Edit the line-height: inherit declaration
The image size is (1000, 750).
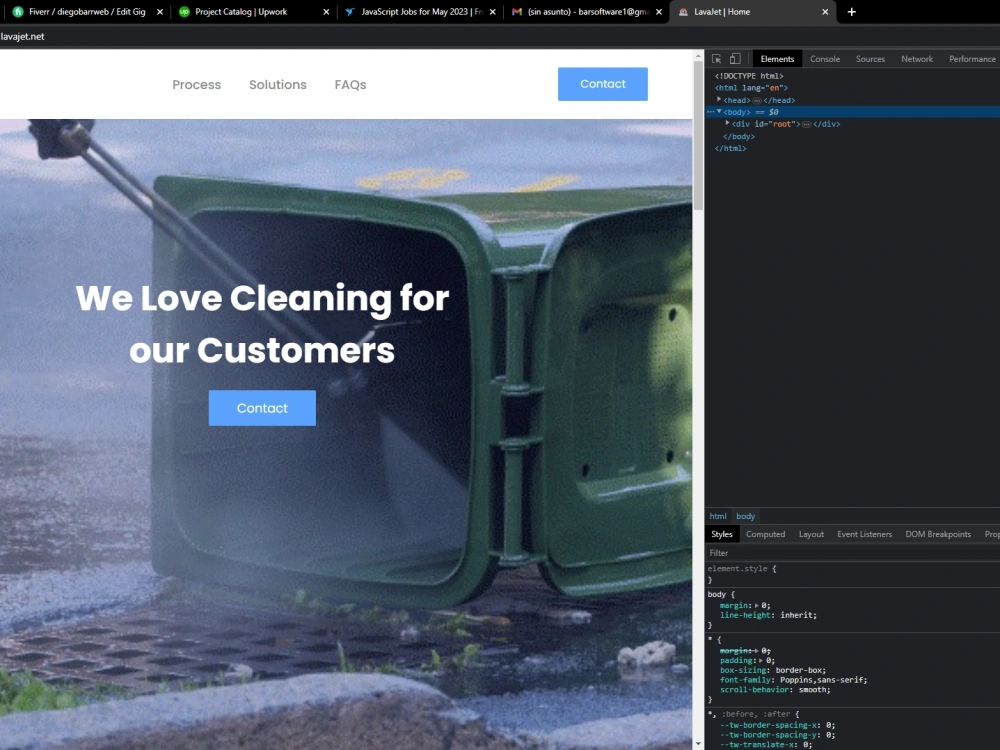point(768,615)
